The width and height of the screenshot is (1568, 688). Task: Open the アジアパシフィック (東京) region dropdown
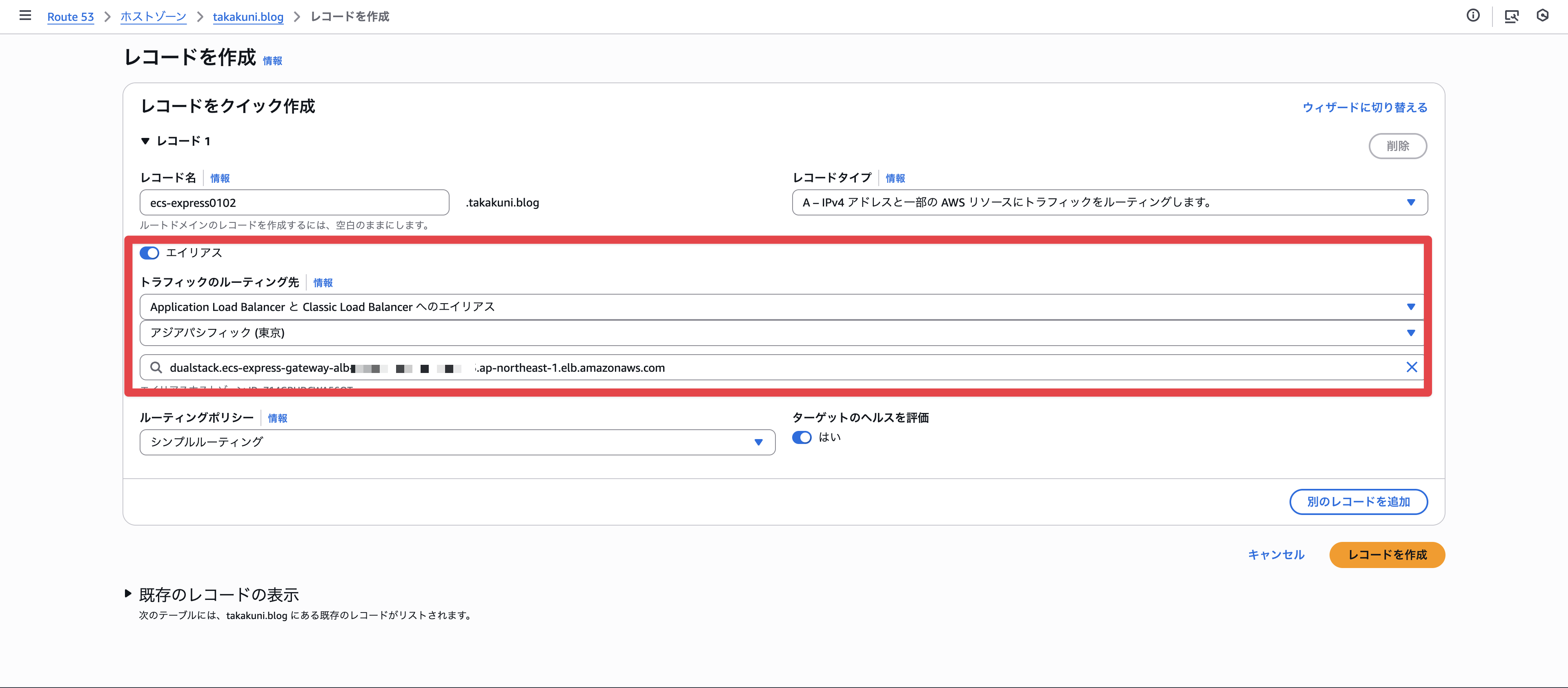(x=782, y=333)
